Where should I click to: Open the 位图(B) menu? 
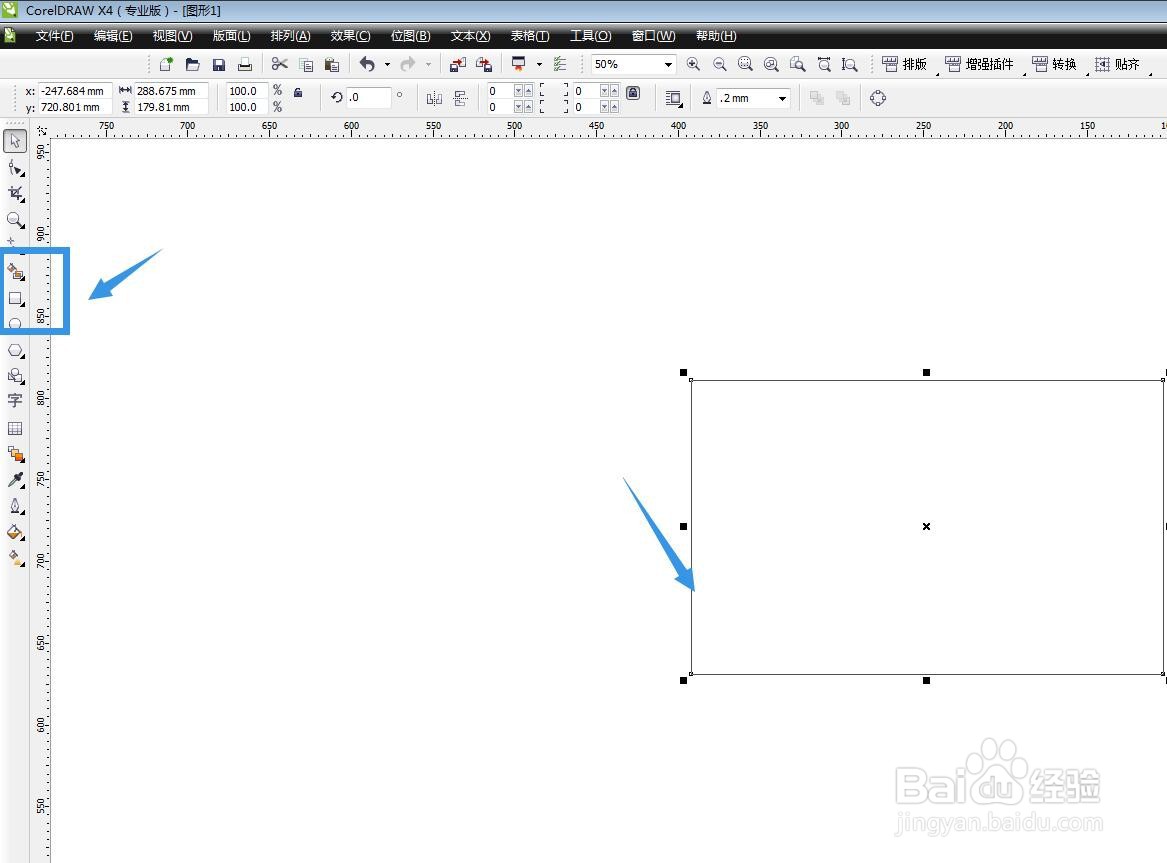click(411, 36)
